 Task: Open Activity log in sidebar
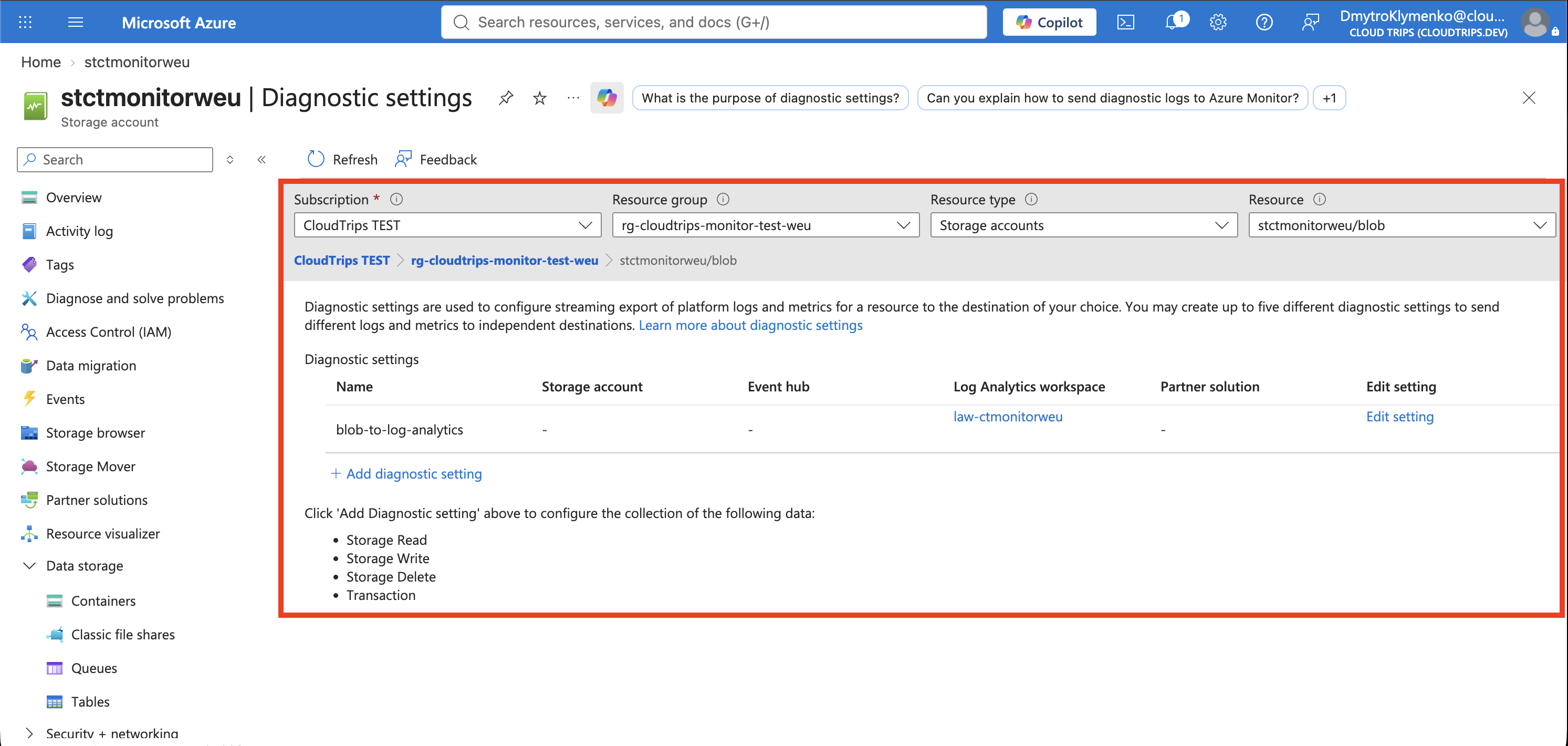point(79,231)
